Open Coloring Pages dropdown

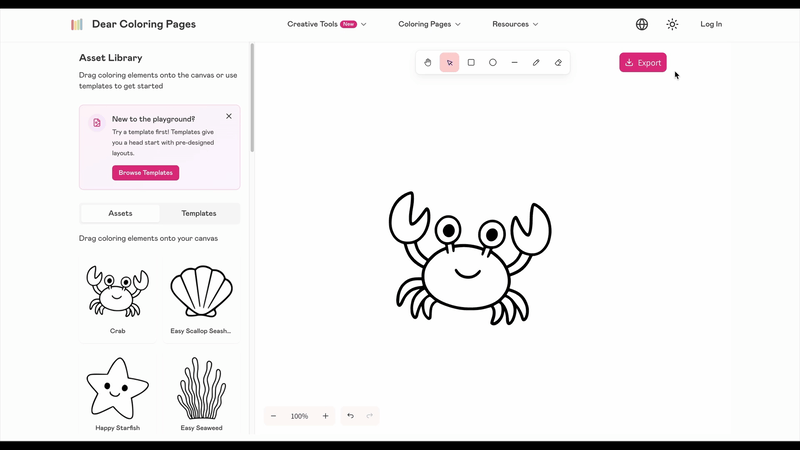tap(429, 24)
